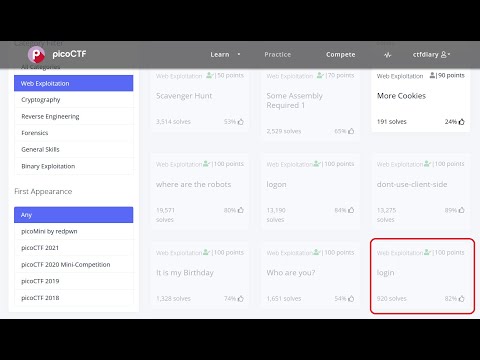Go to the Practice page
Image resolution: width=480 pixels, height=360 pixels.
[x=278, y=54]
